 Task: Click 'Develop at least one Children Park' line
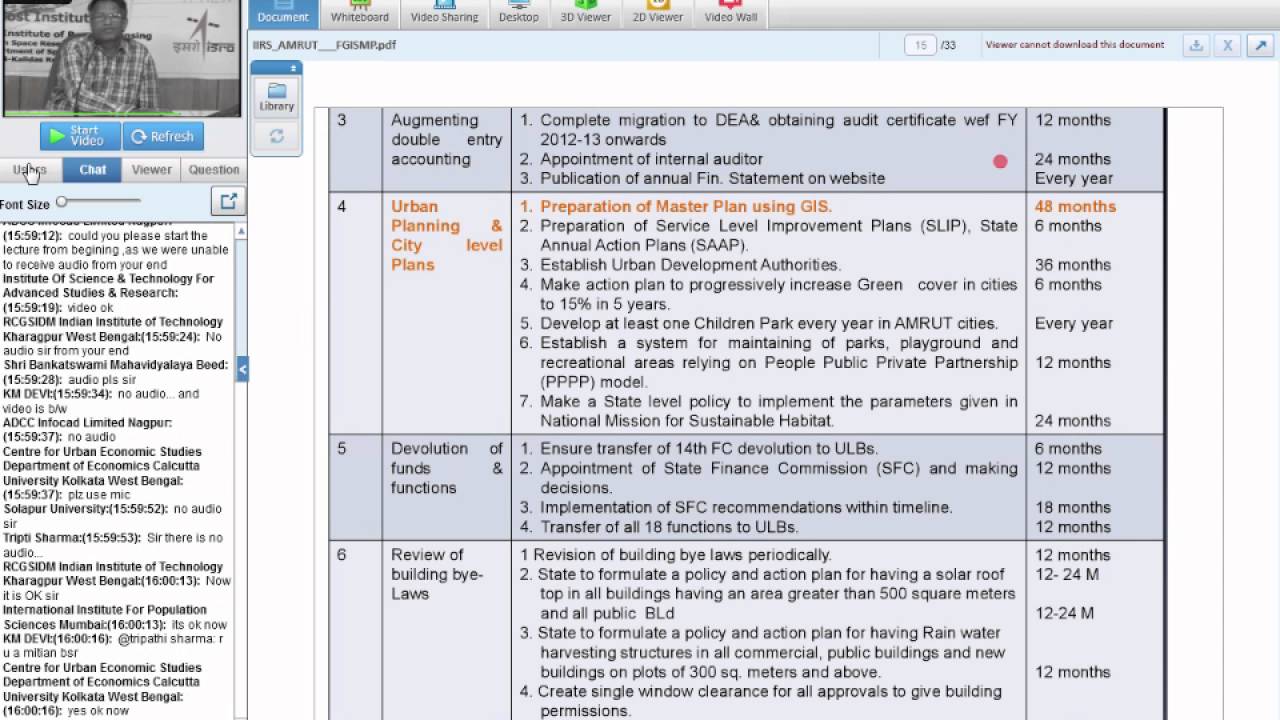click(769, 324)
